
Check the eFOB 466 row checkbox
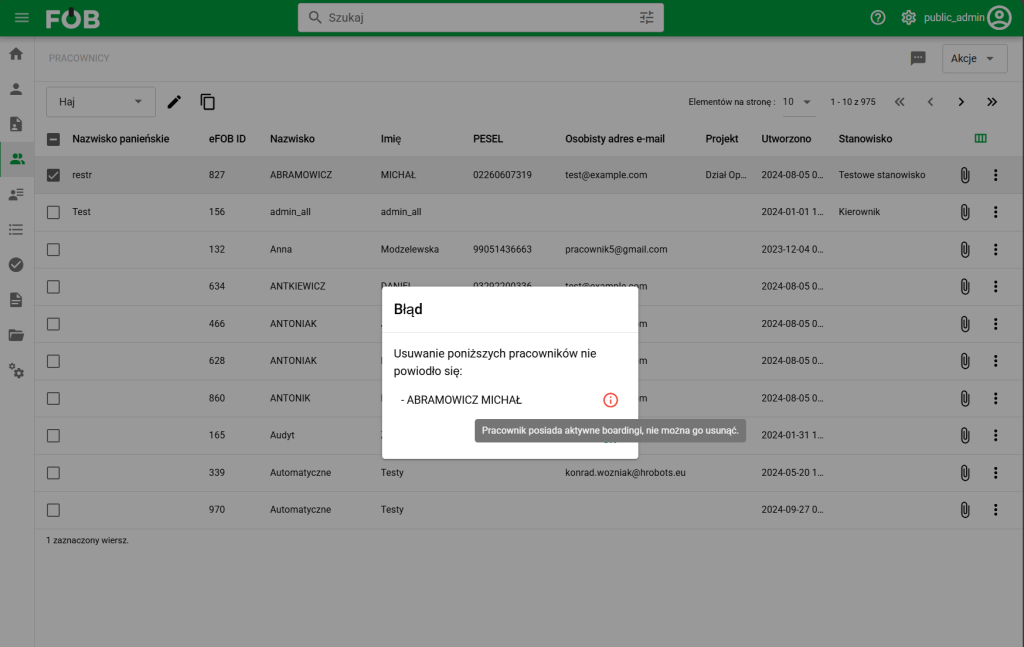(54, 324)
